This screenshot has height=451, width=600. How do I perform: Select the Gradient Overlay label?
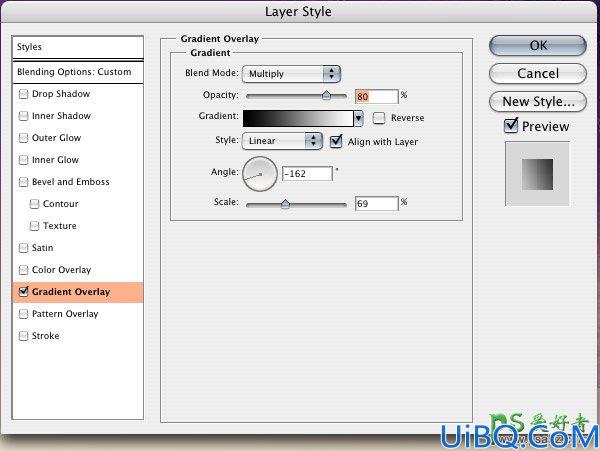71,292
